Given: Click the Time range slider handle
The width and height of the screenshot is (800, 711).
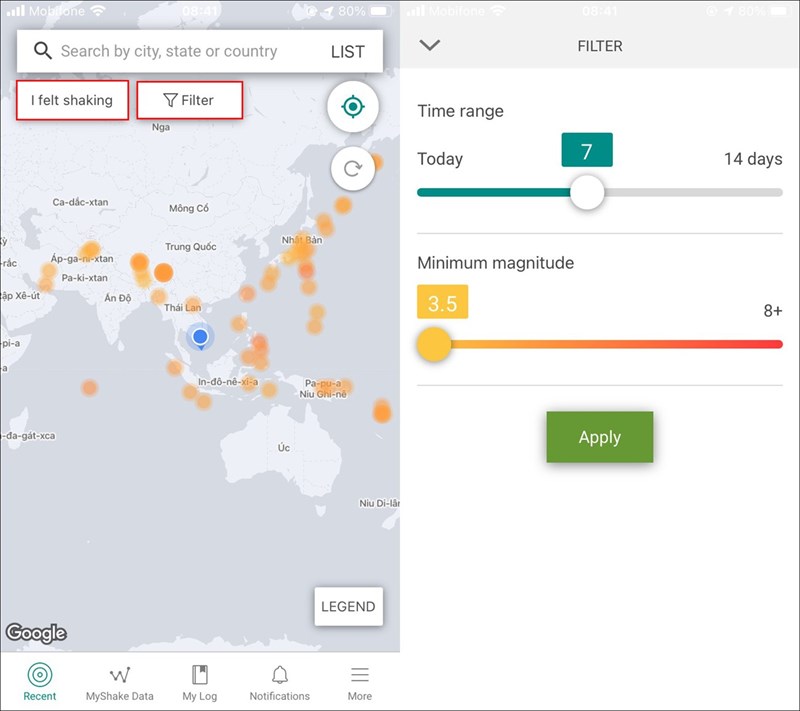Looking at the screenshot, I should (587, 192).
